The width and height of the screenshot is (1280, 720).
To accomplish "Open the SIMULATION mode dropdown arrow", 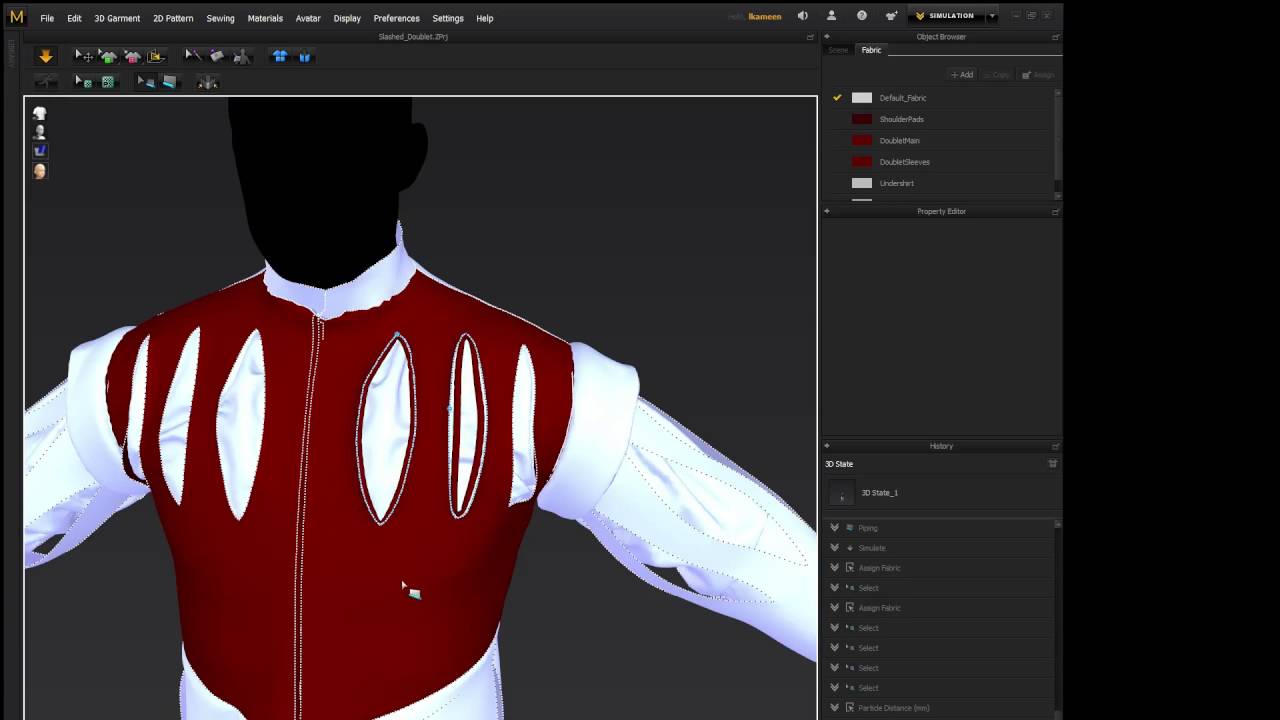I will pyautogui.click(x=992, y=16).
